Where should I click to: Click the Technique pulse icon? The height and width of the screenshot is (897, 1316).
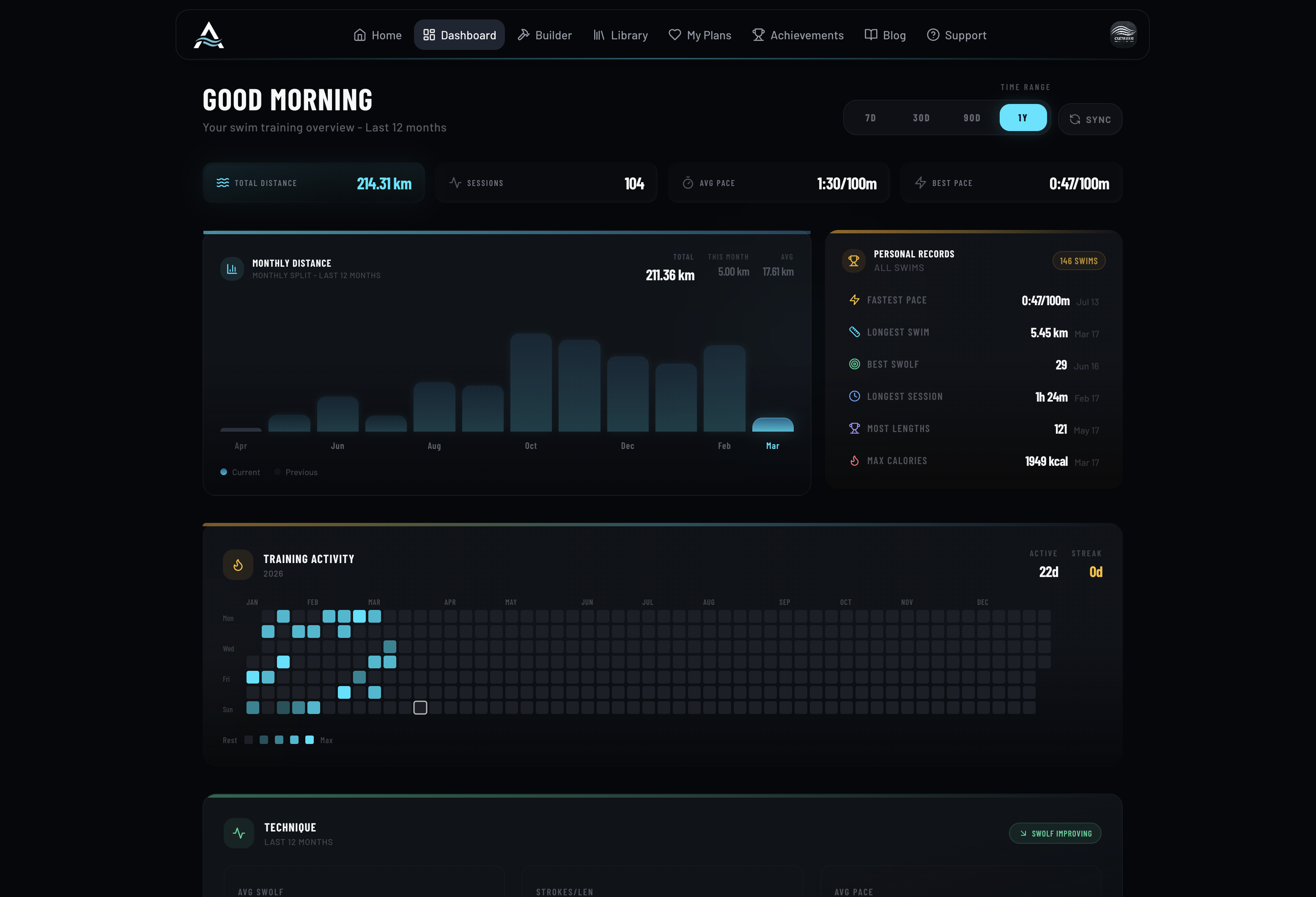pos(239,833)
